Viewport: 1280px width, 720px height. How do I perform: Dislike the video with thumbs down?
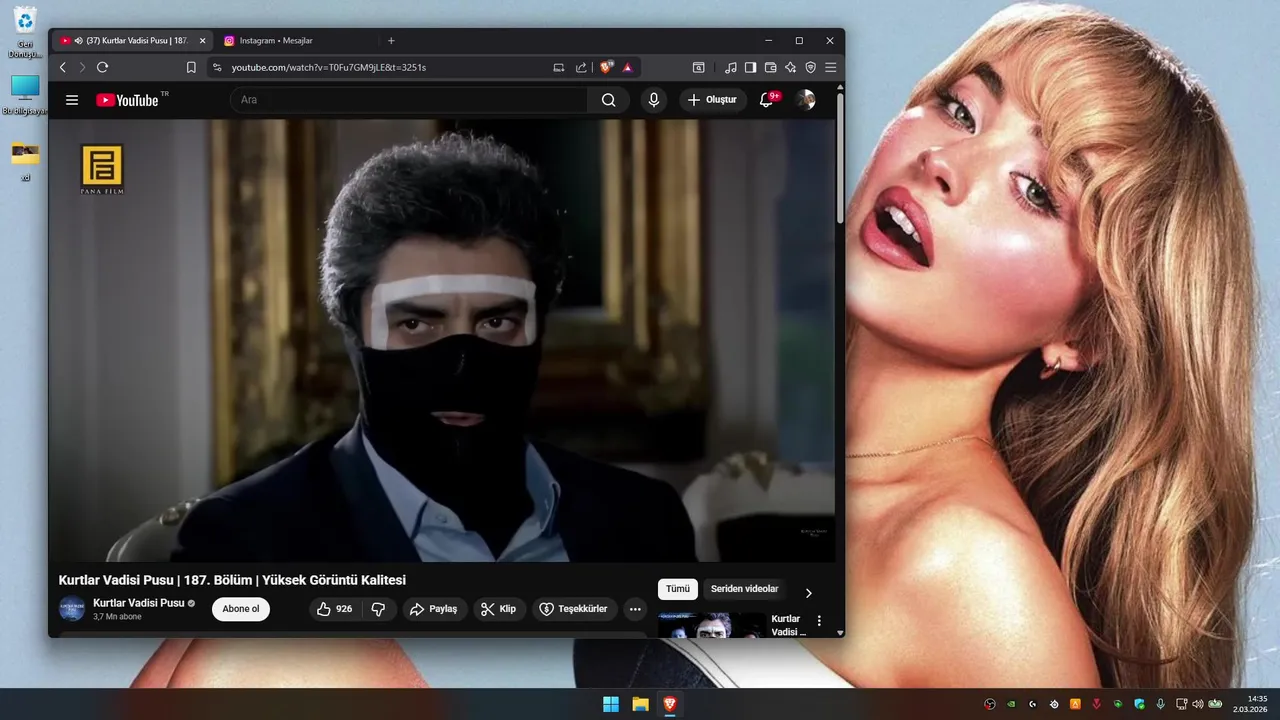(x=378, y=609)
